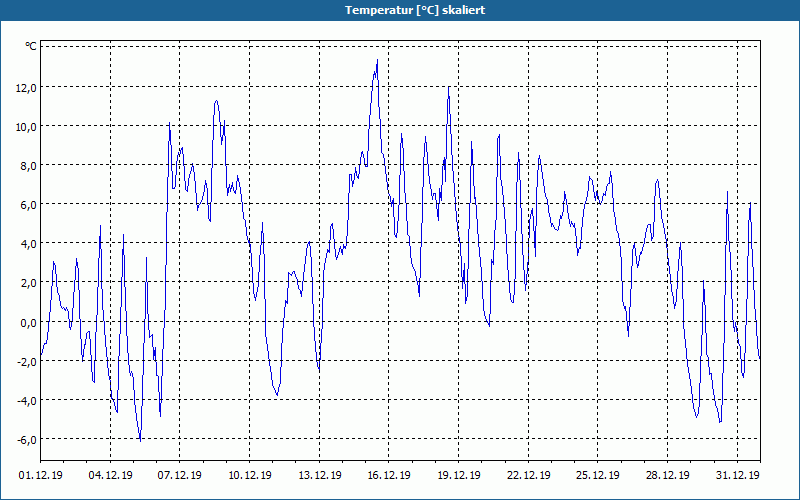Click the '2,0' y-axis label
The image size is (800, 500).
29,283
